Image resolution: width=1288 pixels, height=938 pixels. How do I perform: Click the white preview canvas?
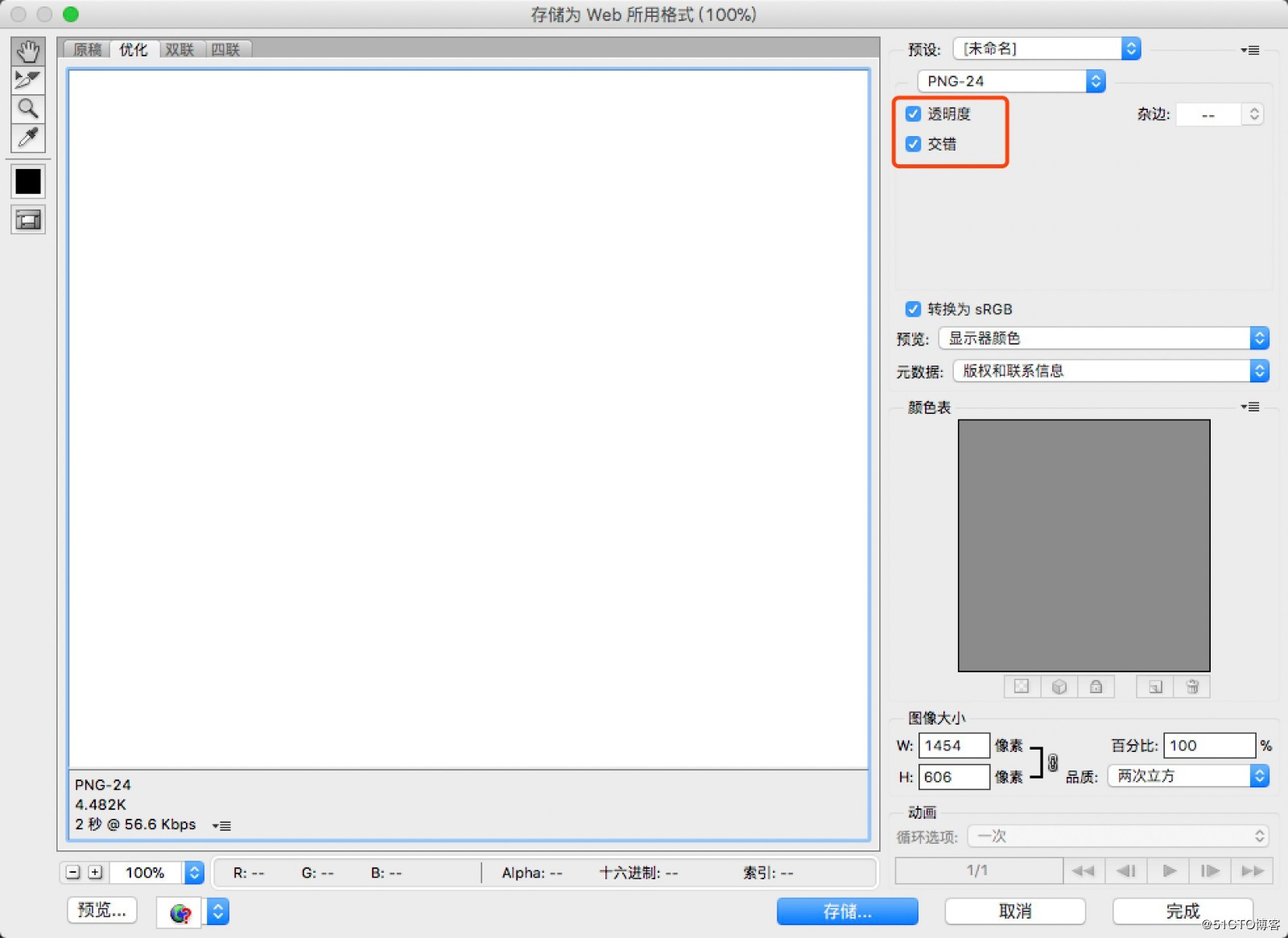coord(469,419)
